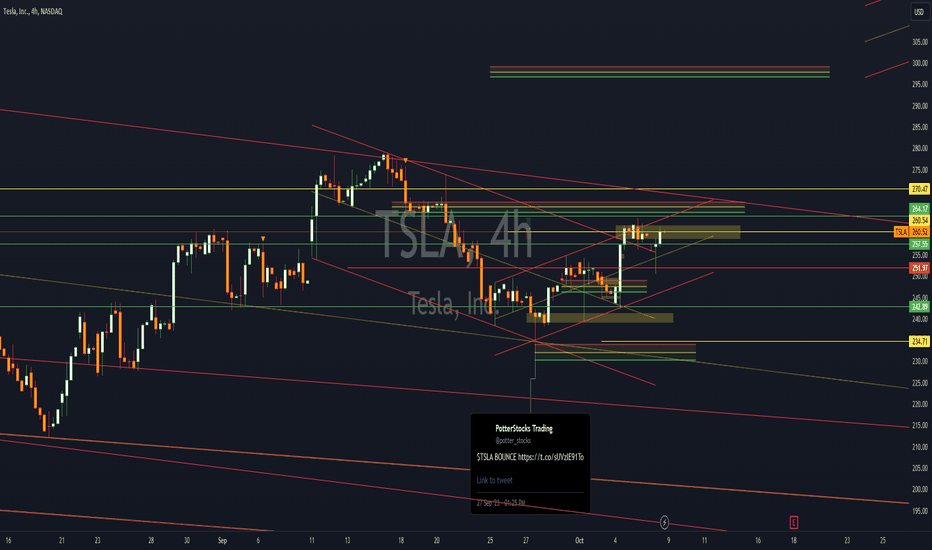Click the 300.00 price axis value
The width and height of the screenshot is (932, 550).
(920, 63)
